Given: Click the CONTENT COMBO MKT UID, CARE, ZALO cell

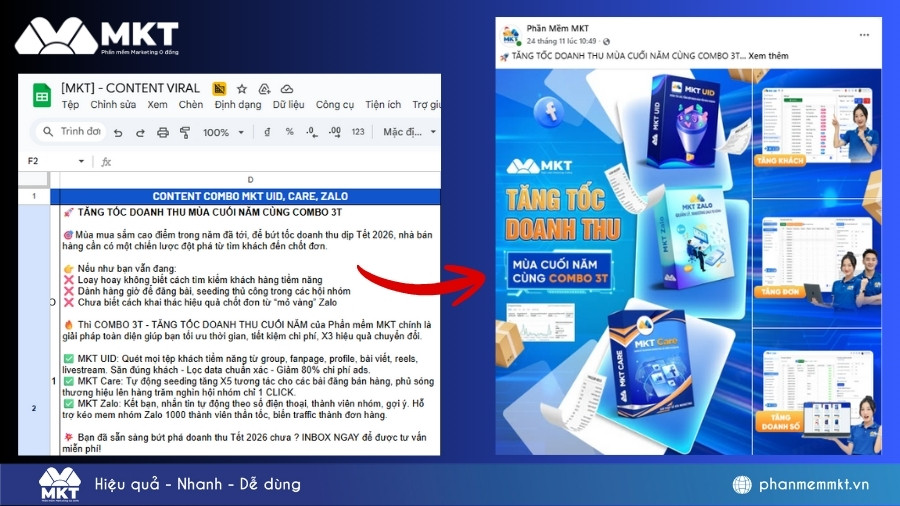Looking at the screenshot, I should (x=250, y=196).
